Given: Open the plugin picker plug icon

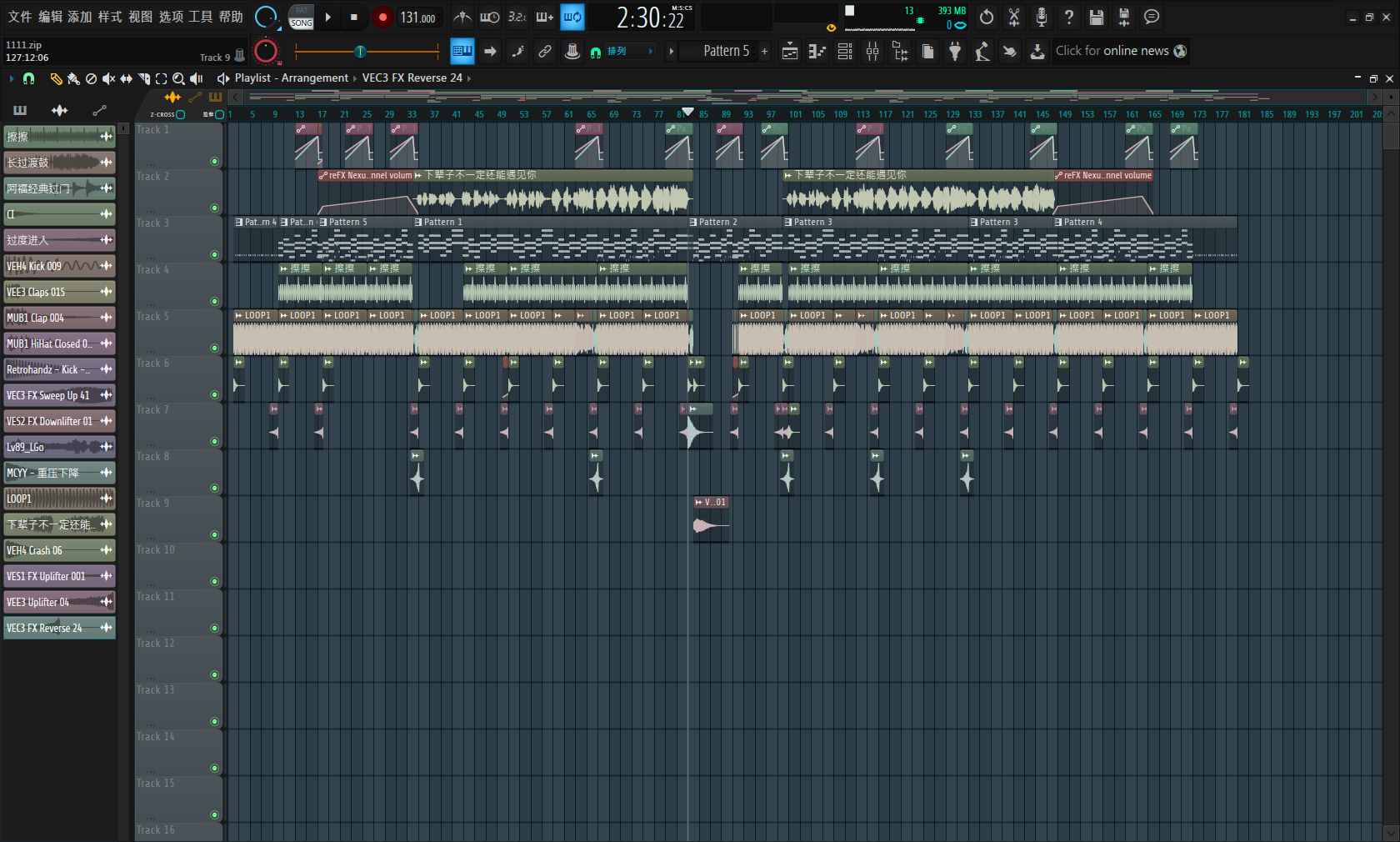Looking at the screenshot, I should click(955, 52).
